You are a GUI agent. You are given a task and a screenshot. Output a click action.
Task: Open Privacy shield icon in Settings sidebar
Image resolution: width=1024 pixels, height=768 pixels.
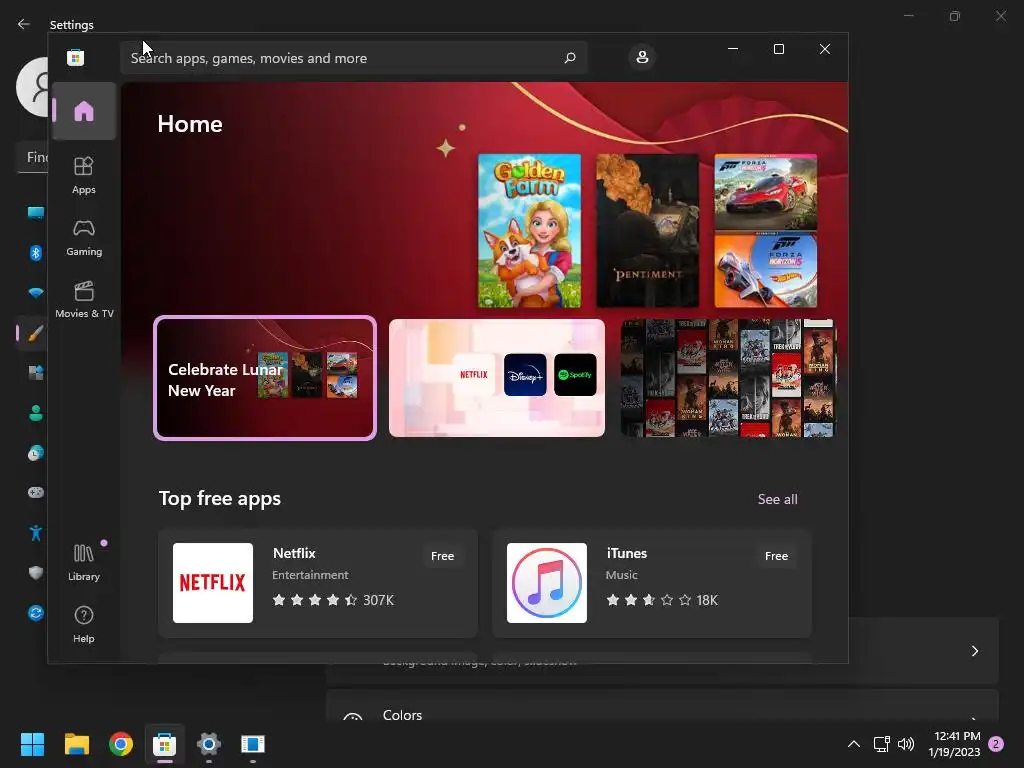click(36, 573)
